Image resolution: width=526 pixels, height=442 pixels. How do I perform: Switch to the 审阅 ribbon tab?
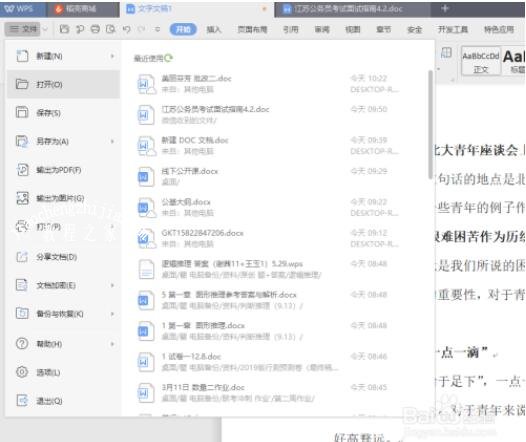322,30
